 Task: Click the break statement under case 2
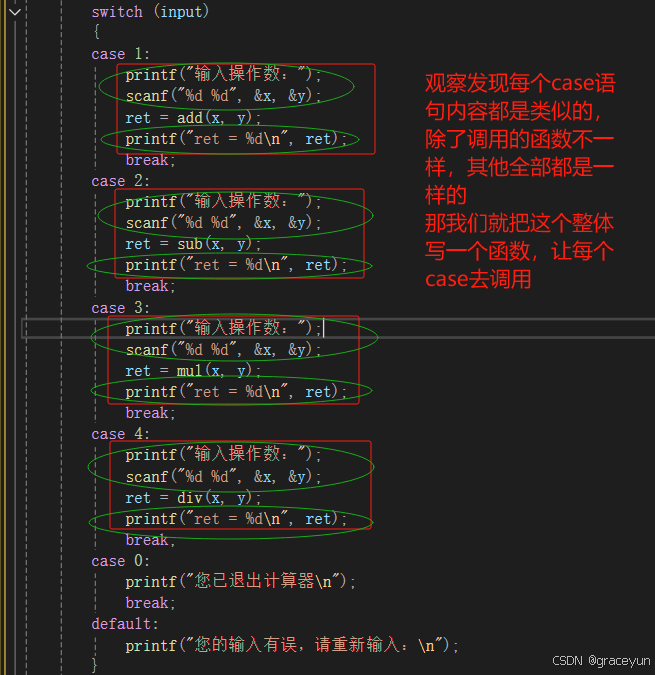click(150, 286)
